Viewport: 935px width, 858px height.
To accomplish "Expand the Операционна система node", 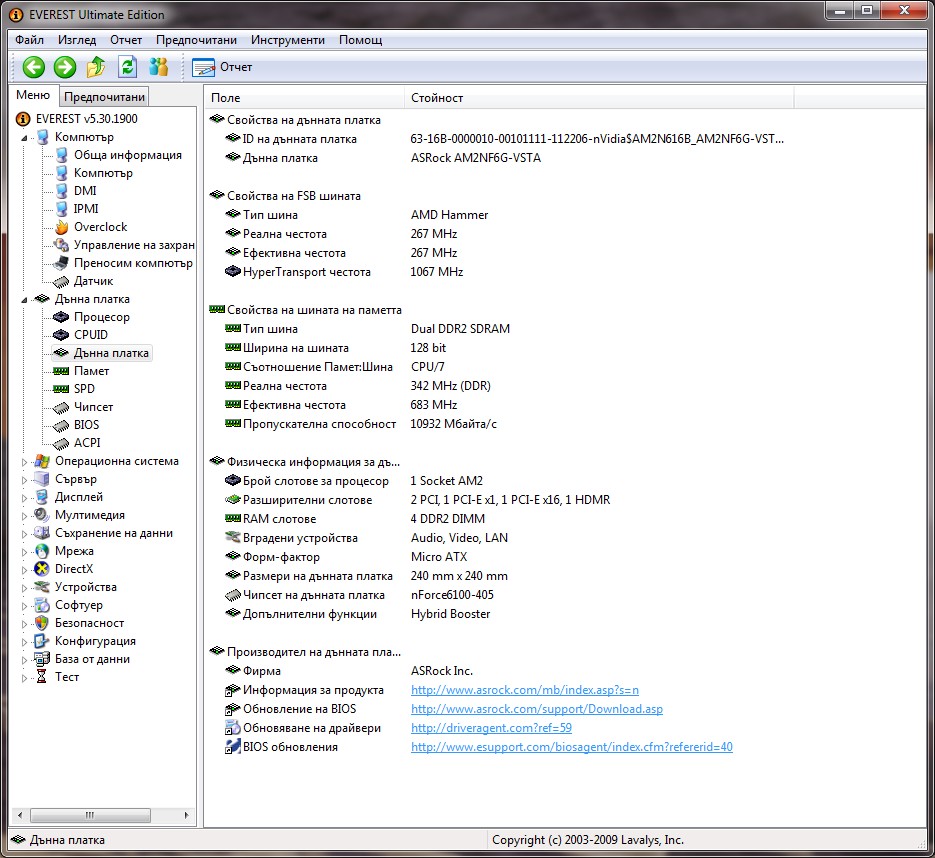I will [24, 462].
